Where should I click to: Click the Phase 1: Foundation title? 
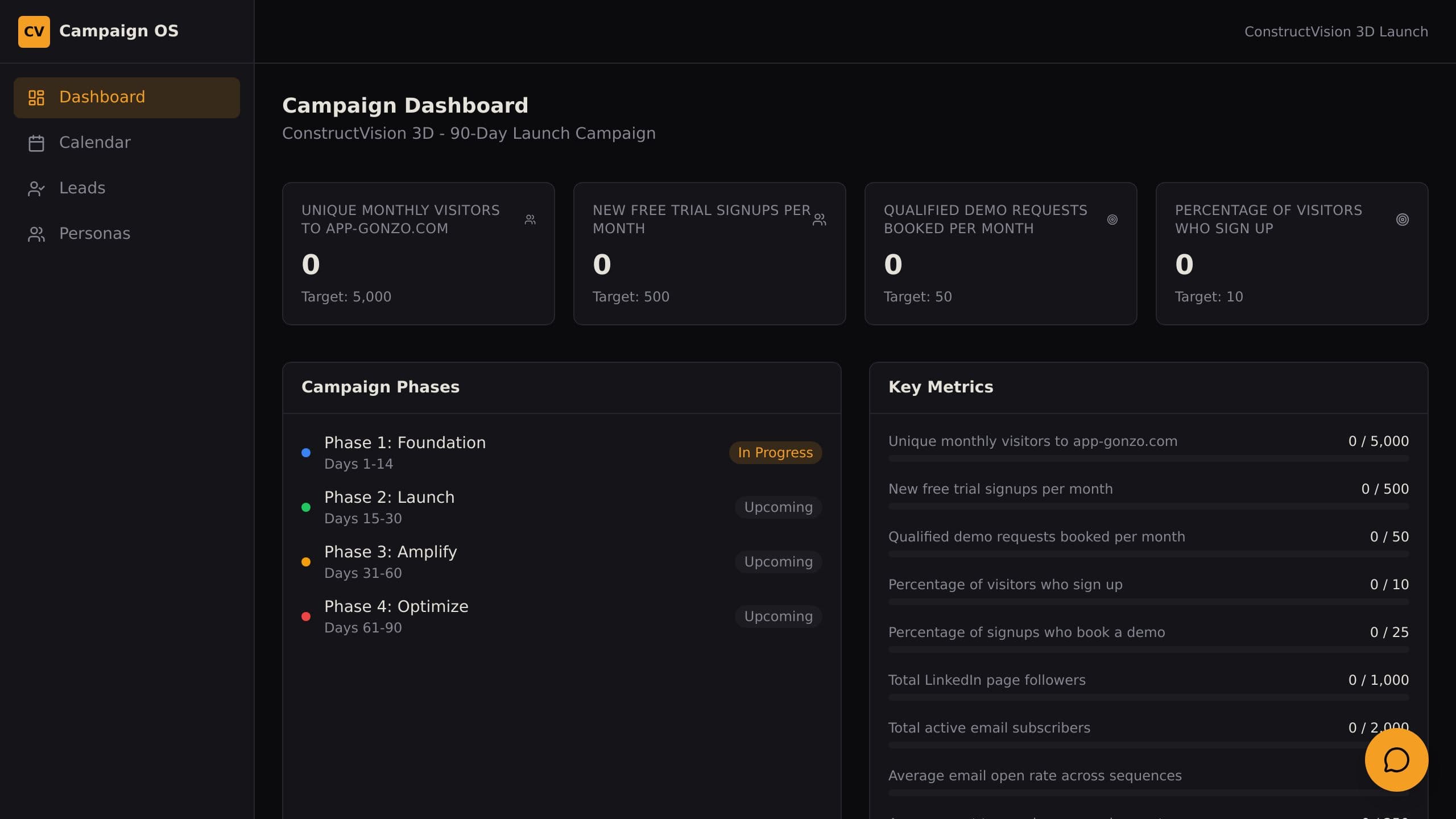(405, 443)
